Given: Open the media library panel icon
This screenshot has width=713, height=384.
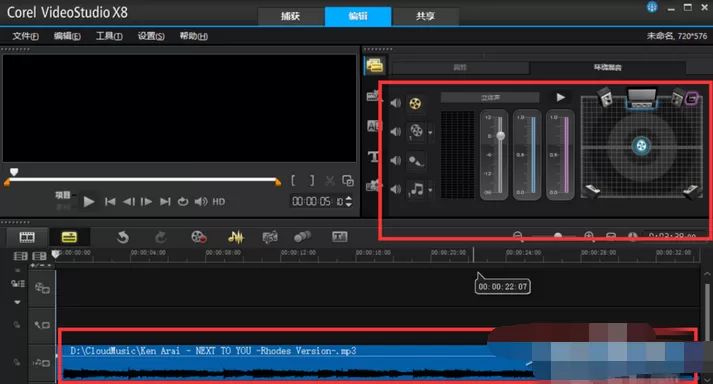Looking at the screenshot, I should click(375, 66).
